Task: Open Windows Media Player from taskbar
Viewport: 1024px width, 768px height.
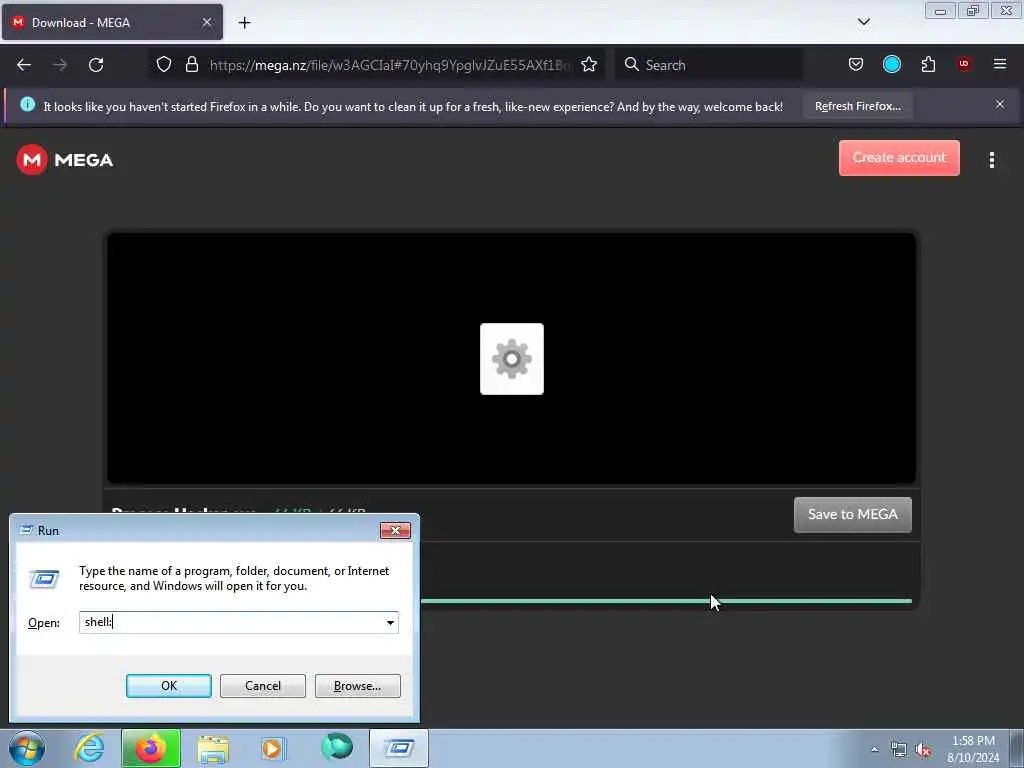Action: coord(274,748)
